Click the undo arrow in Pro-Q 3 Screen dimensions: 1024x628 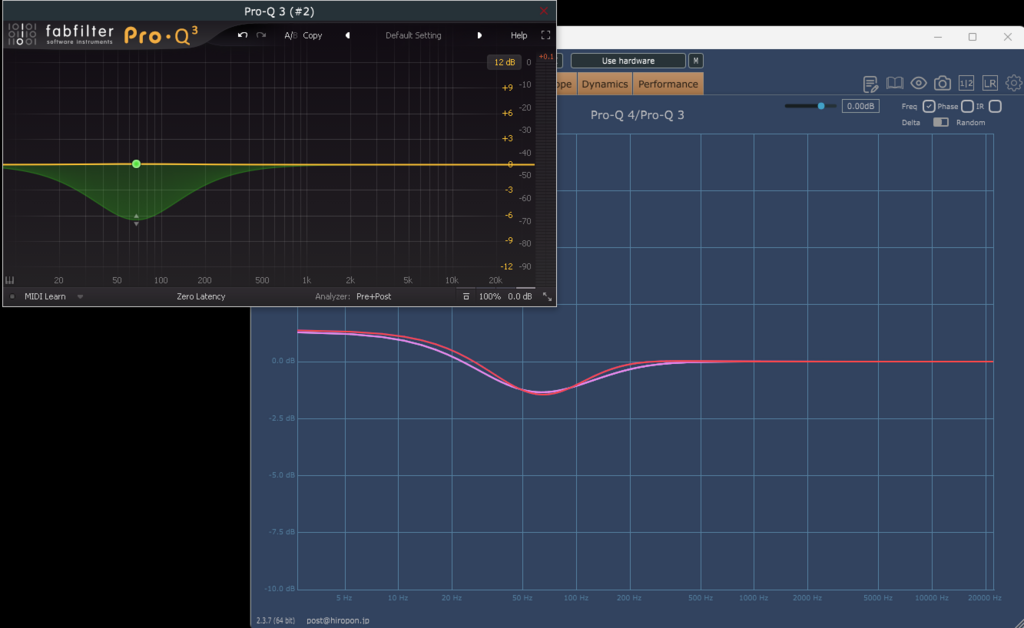tap(242, 35)
